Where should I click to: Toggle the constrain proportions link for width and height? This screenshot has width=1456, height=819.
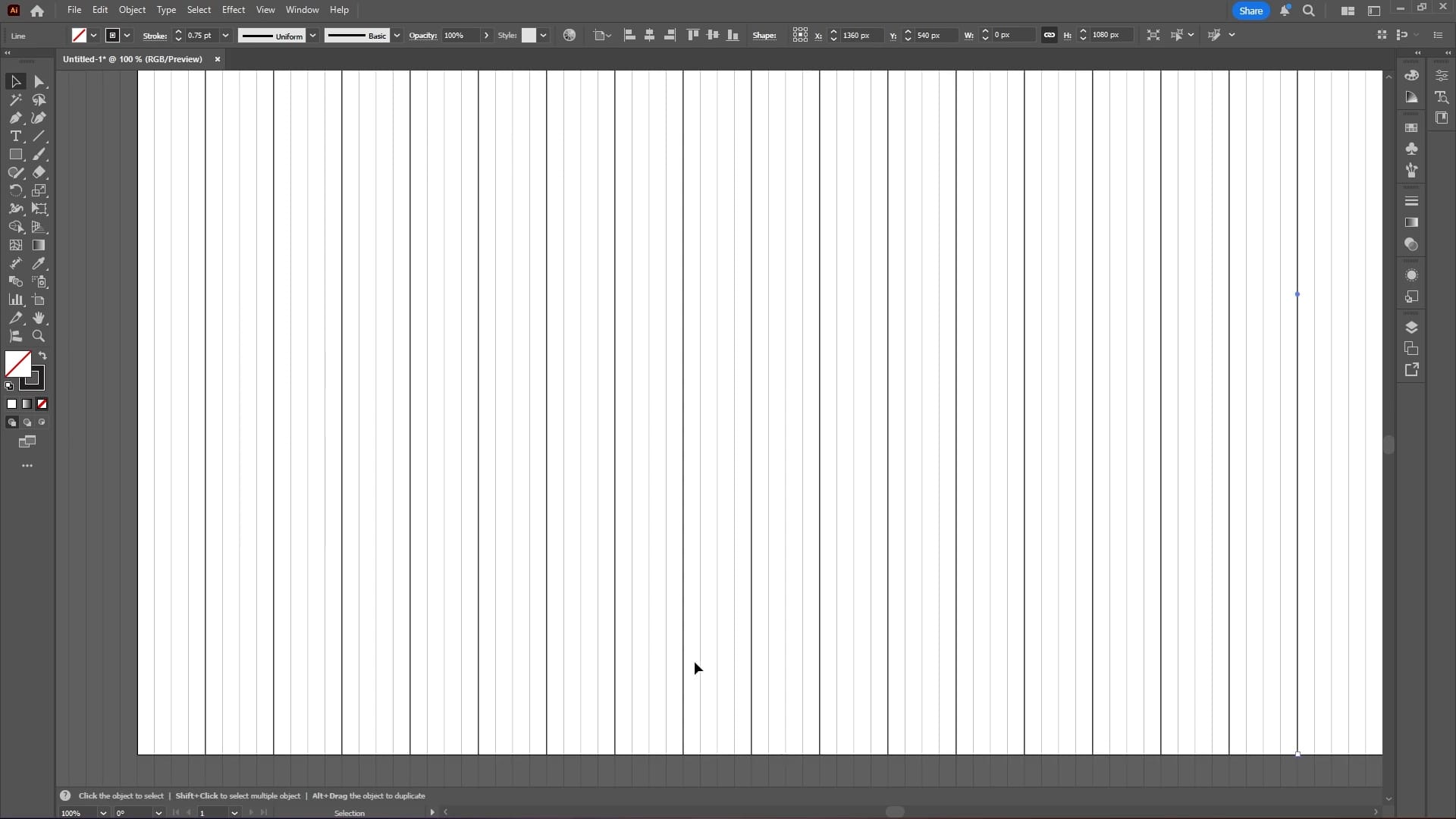point(1049,35)
